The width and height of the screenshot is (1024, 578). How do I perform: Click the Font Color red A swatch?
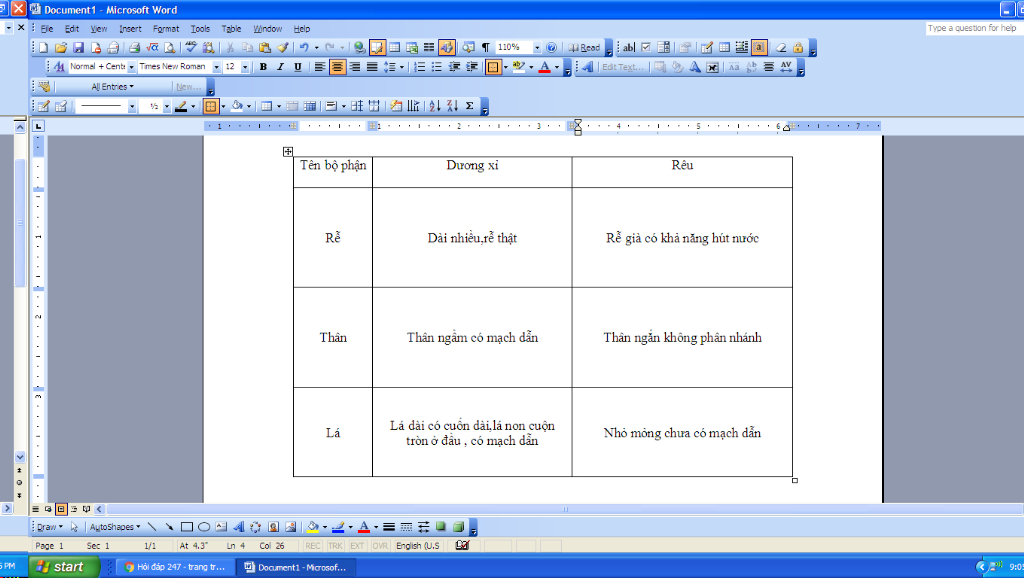pos(544,67)
